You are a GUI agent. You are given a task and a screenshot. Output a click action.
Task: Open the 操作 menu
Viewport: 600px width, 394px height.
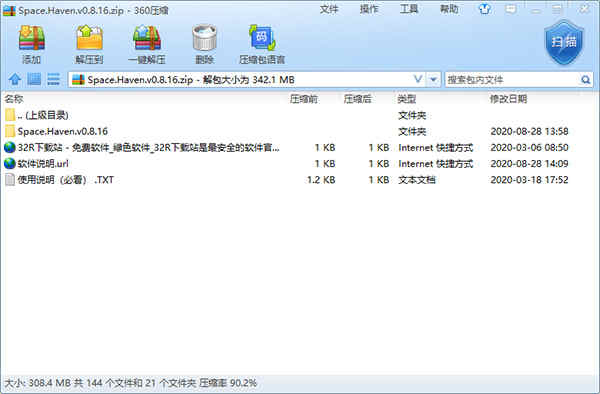click(x=369, y=9)
